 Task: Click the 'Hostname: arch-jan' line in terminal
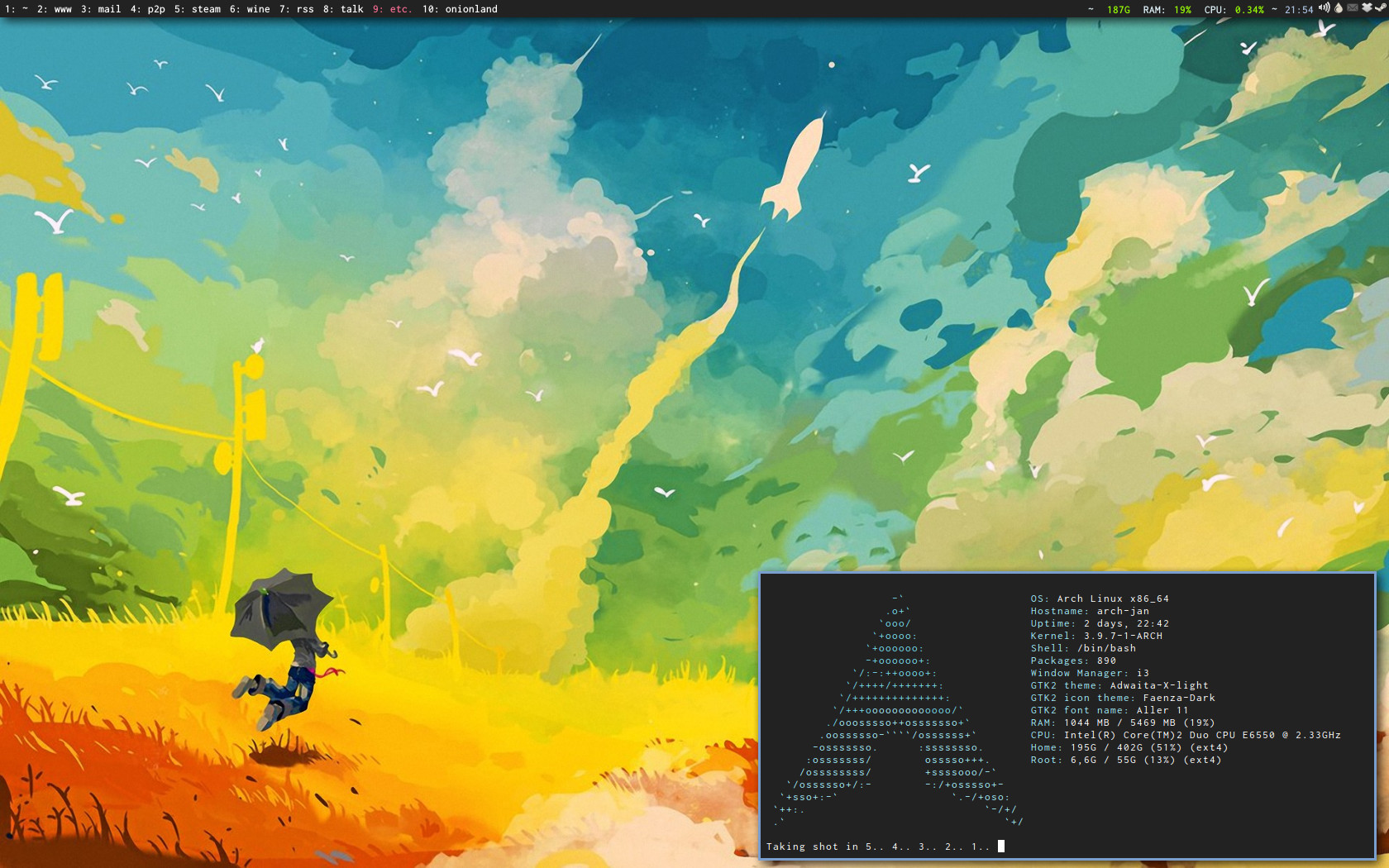click(1090, 611)
